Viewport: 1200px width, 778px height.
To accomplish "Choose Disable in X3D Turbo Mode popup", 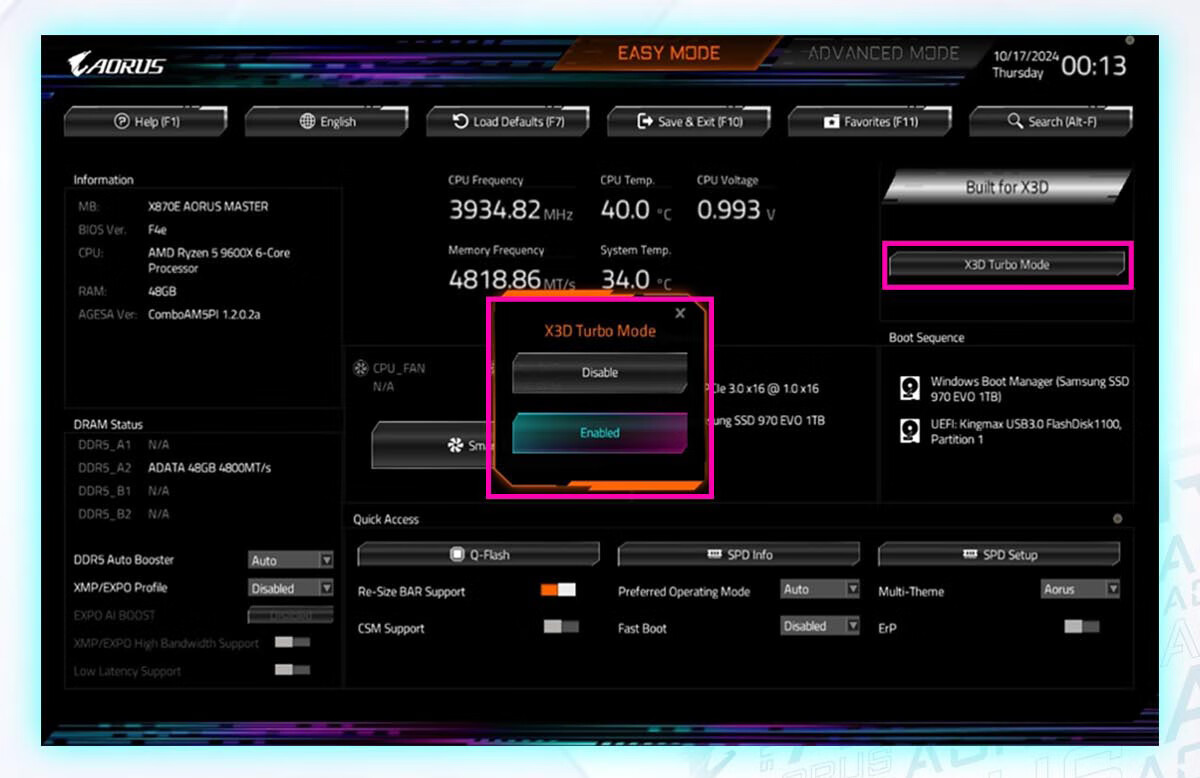I will tap(600, 372).
